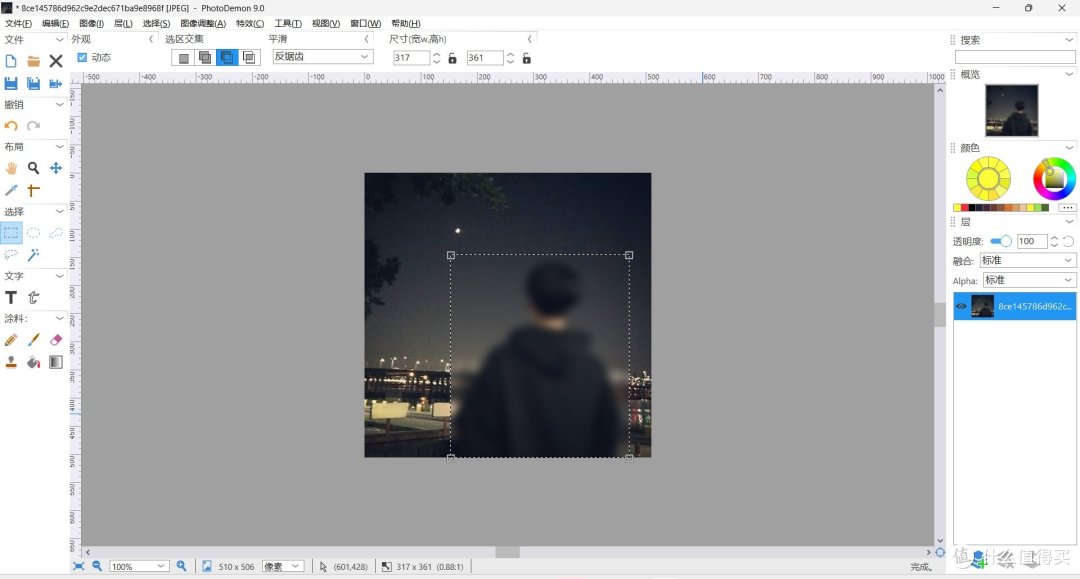Select the Hand pan tool
The width and height of the screenshot is (1080, 579).
pos(11,168)
